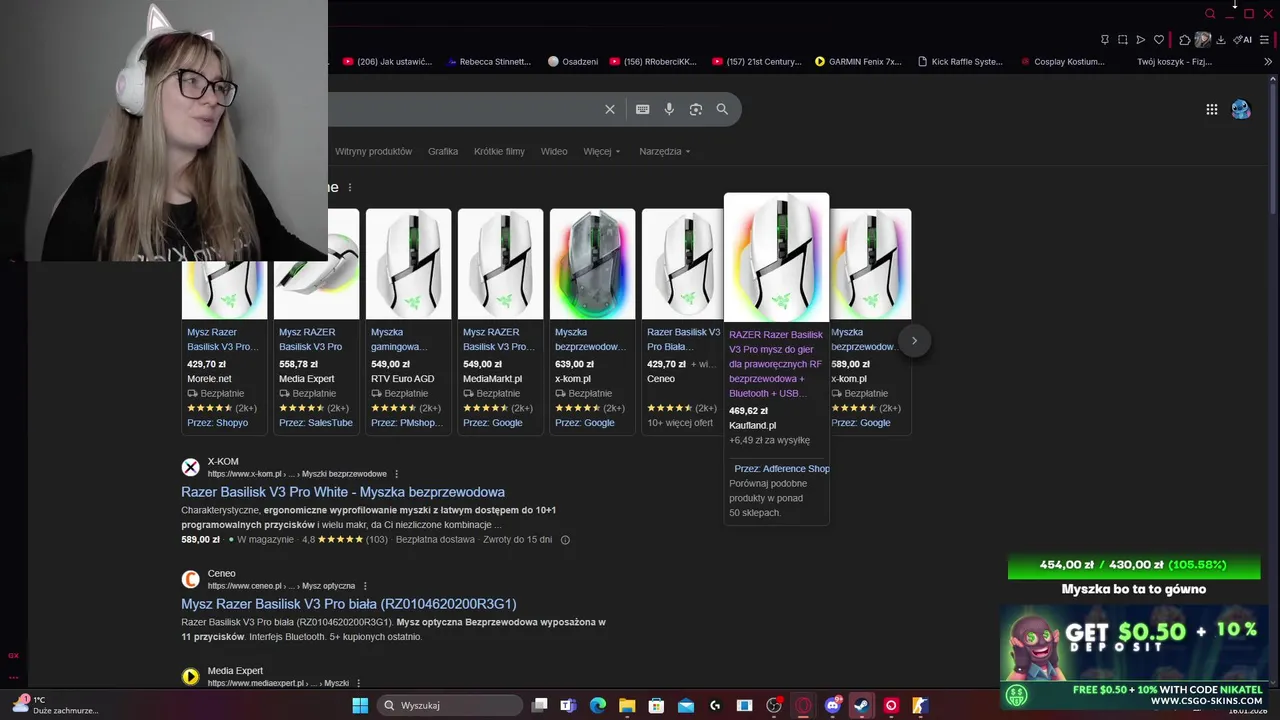Open Mysz Razer Basilisk V3 Pro biała link

349,604
